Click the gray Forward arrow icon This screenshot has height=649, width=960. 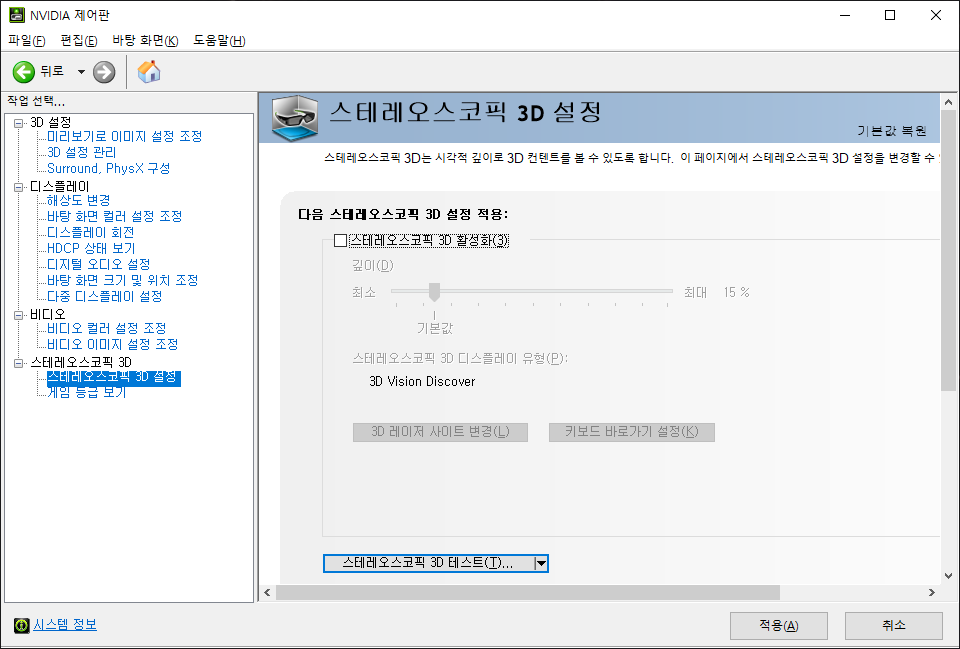(104, 72)
